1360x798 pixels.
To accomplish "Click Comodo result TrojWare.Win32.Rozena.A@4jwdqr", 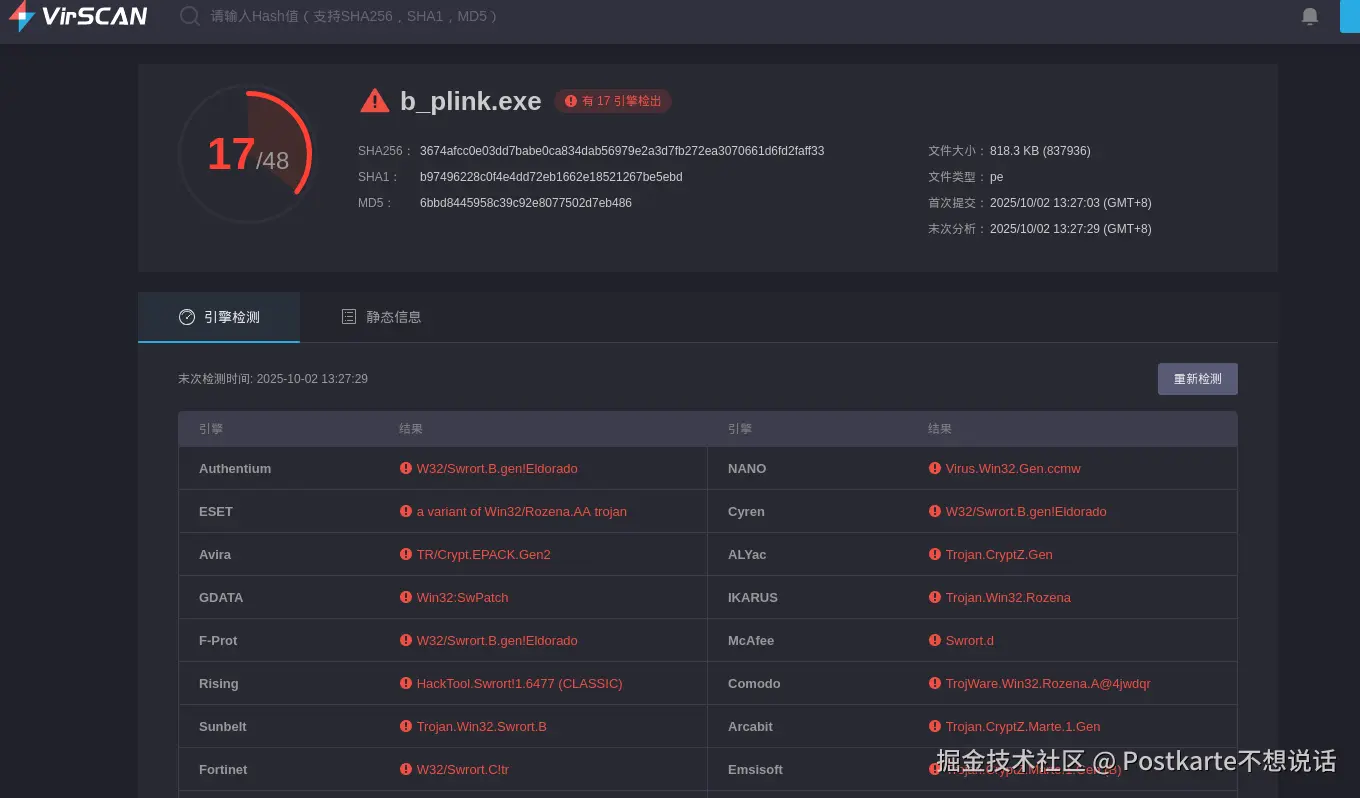I will (1048, 683).
